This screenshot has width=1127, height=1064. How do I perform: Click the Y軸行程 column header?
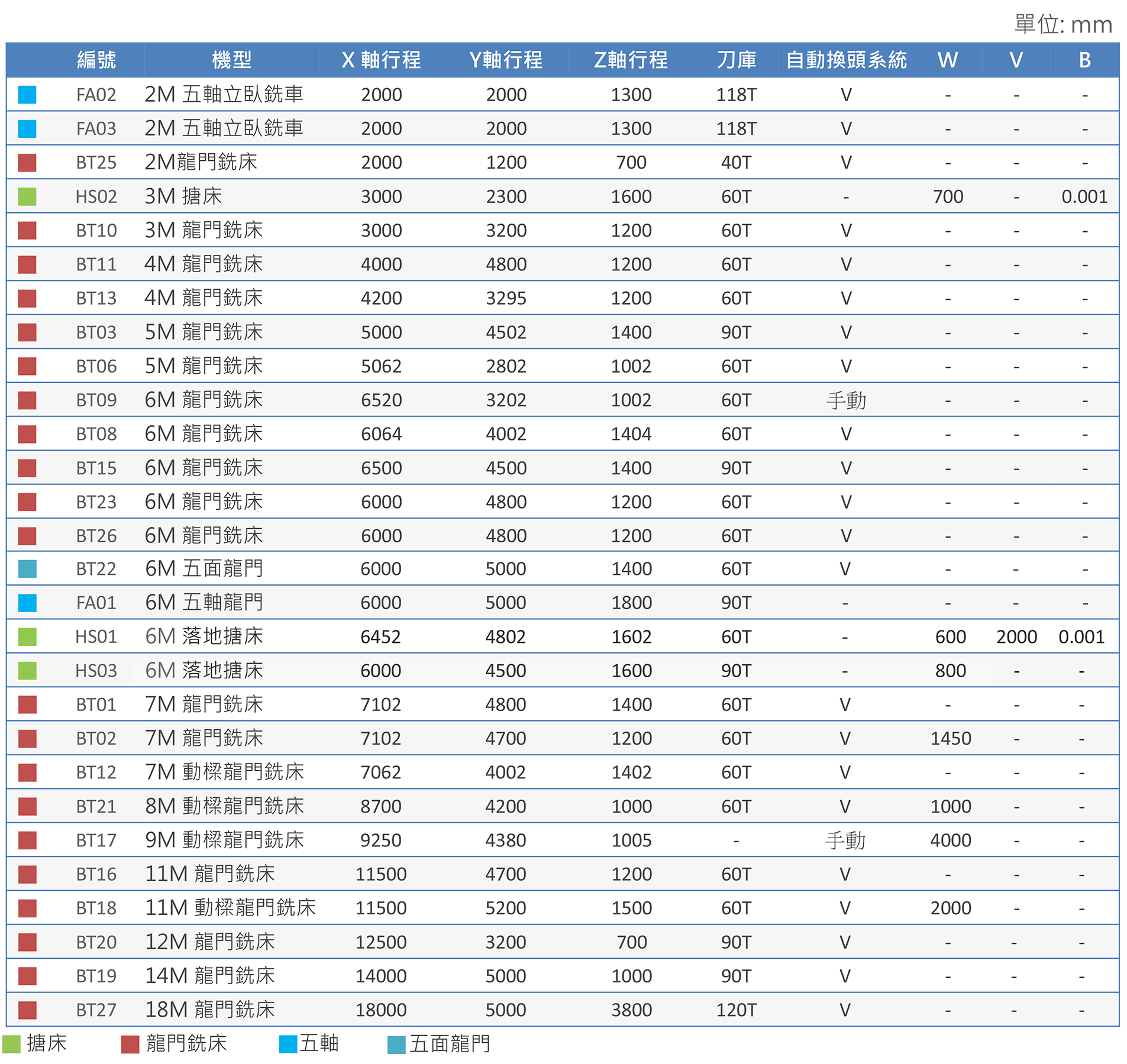pyautogui.click(x=506, y=60)
